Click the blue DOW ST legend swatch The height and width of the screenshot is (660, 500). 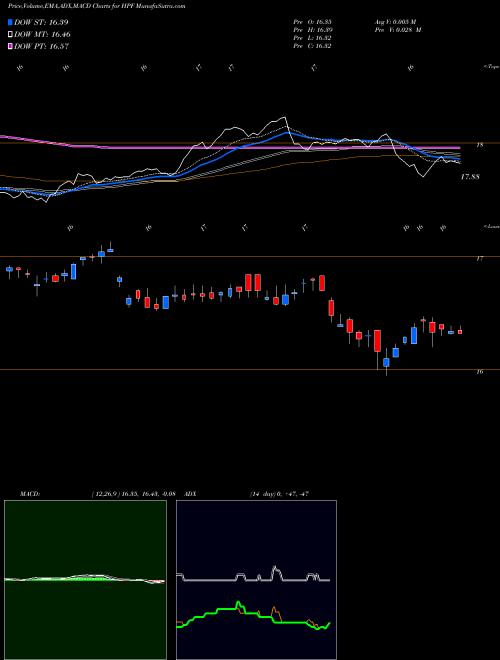point(11,22)
